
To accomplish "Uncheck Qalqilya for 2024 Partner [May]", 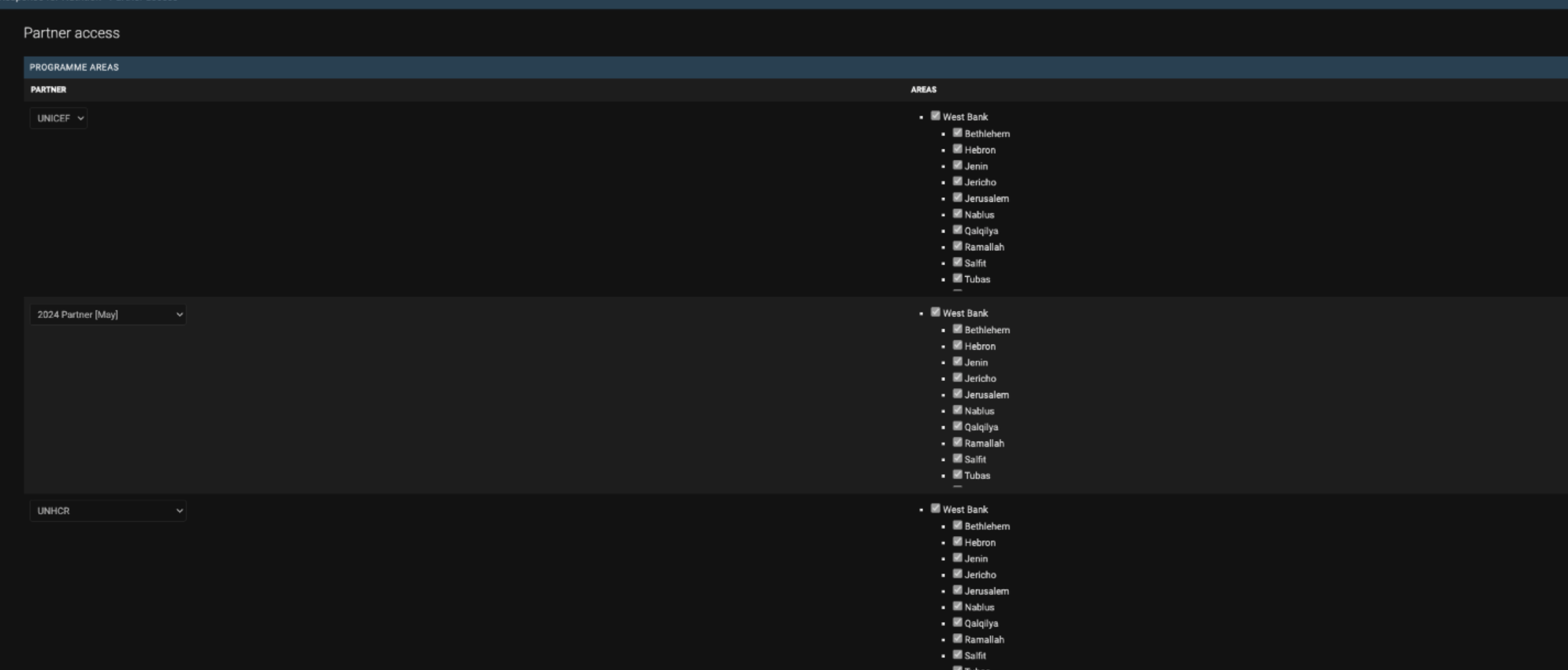I will (x=957, y=427).
